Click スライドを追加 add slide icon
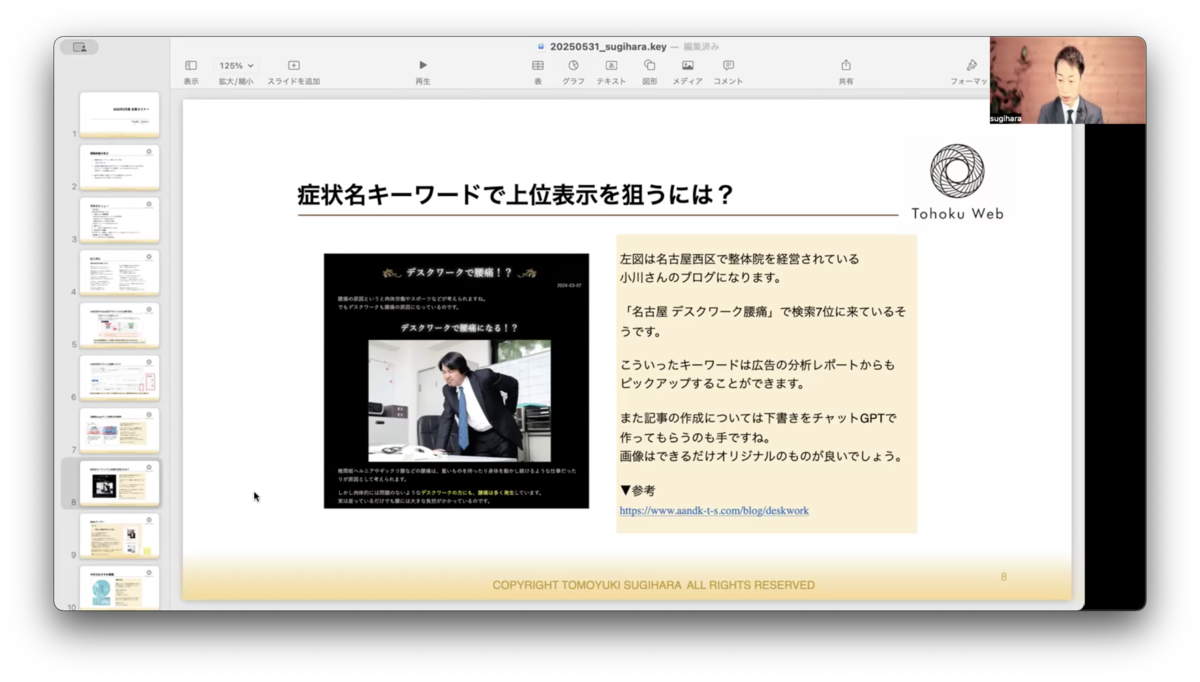The width and height of the screenshot is (1200, 682). coord(293,66)
